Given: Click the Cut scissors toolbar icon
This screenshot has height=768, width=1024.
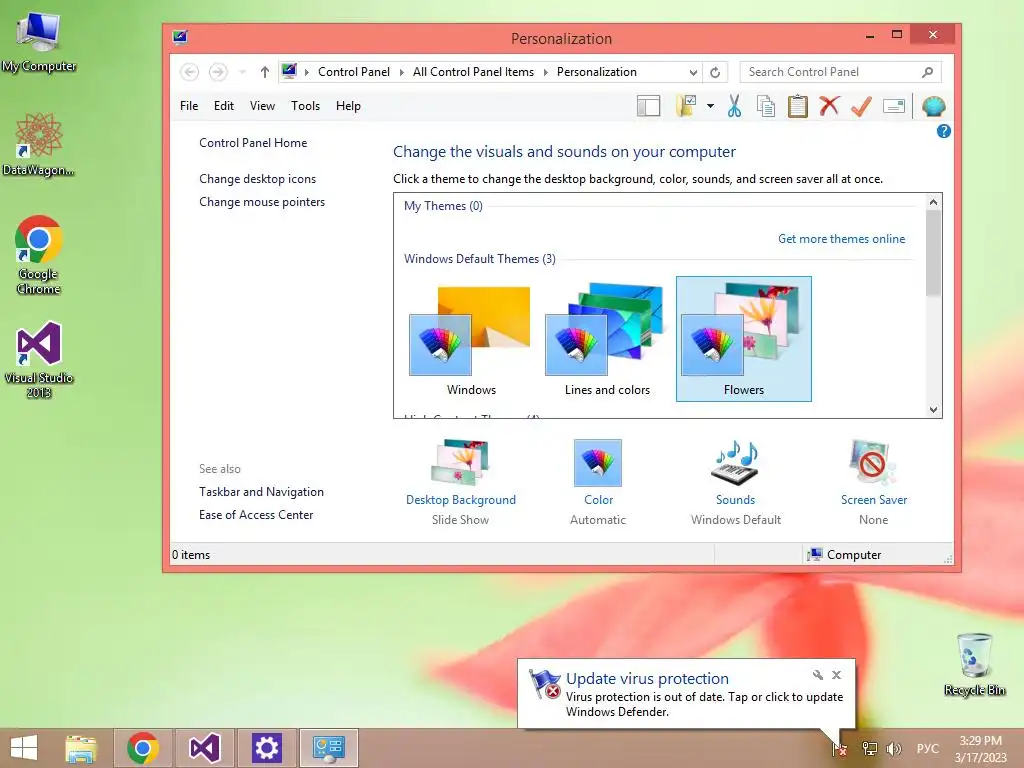Looking at the screenshot, I should (x=734, y=106).
